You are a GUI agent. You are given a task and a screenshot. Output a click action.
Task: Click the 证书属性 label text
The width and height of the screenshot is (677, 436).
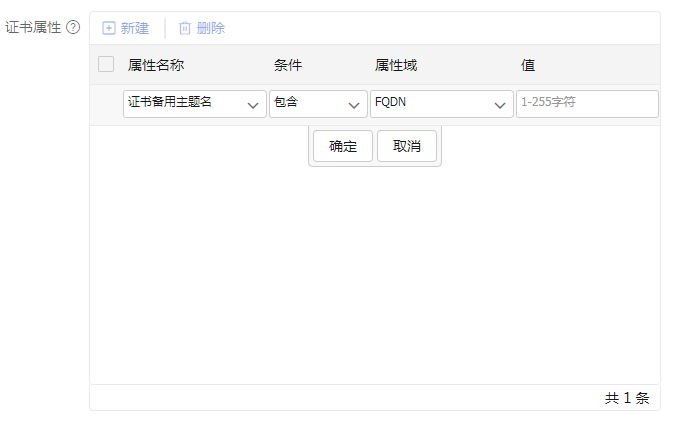click(33, 27)
